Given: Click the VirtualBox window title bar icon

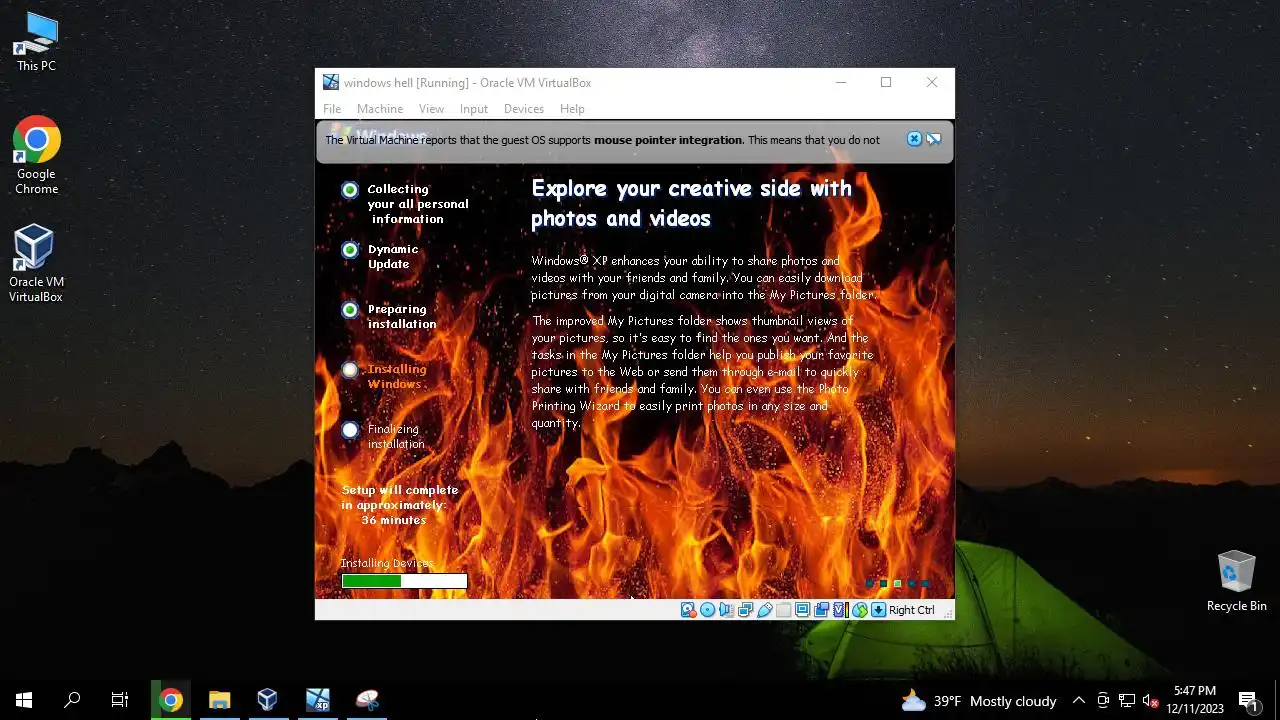Looking at the screenshot, I should [330, 82].
